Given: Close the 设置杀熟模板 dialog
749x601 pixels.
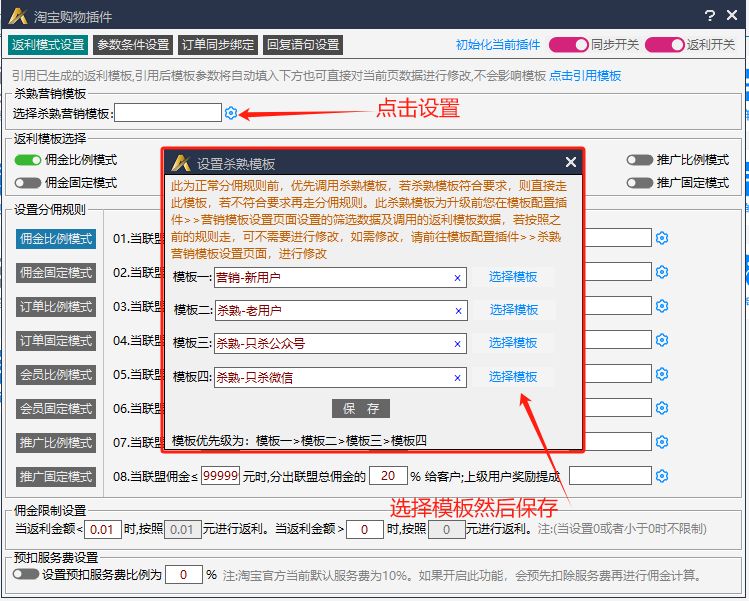Looking at the screenshot, I should (570, 162).
